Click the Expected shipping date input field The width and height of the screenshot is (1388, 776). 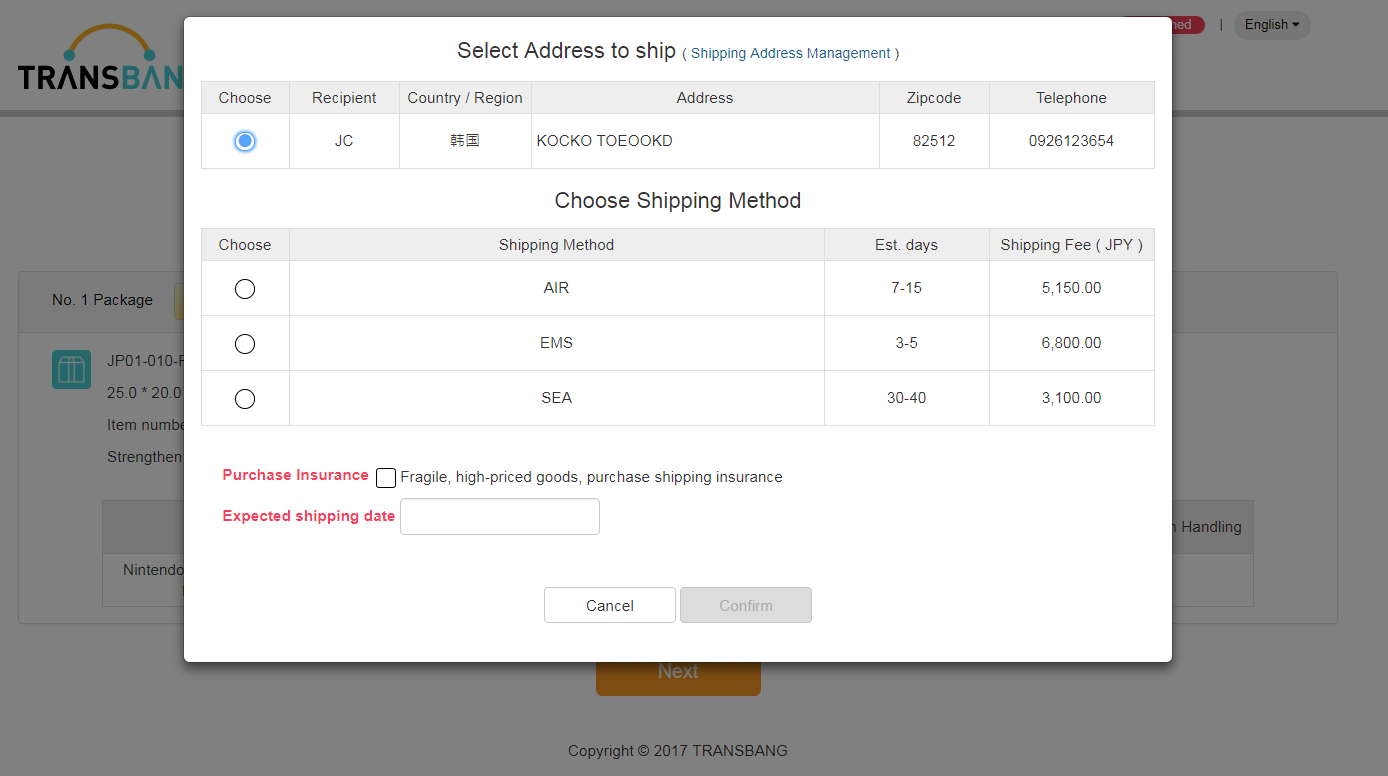500,517
